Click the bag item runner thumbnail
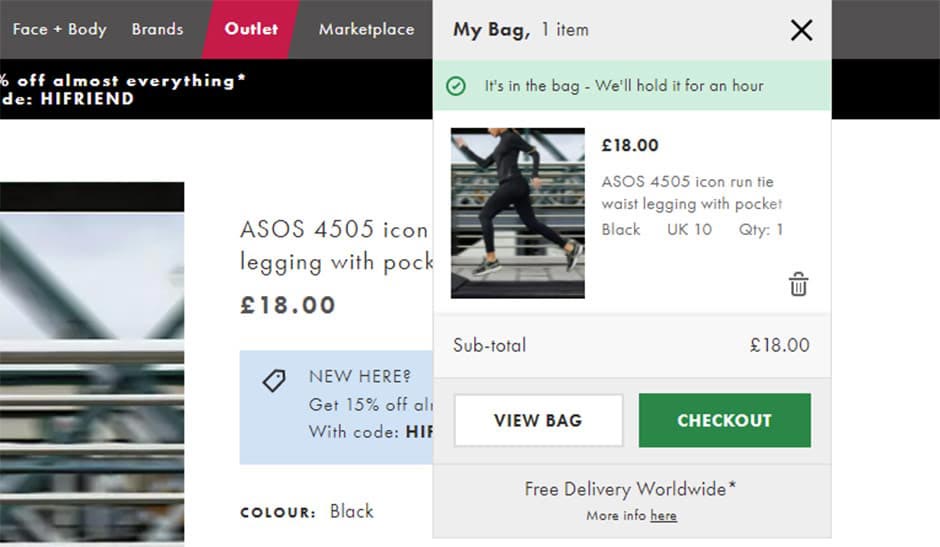This screenshot has width=940, height=547. point(518,213)
